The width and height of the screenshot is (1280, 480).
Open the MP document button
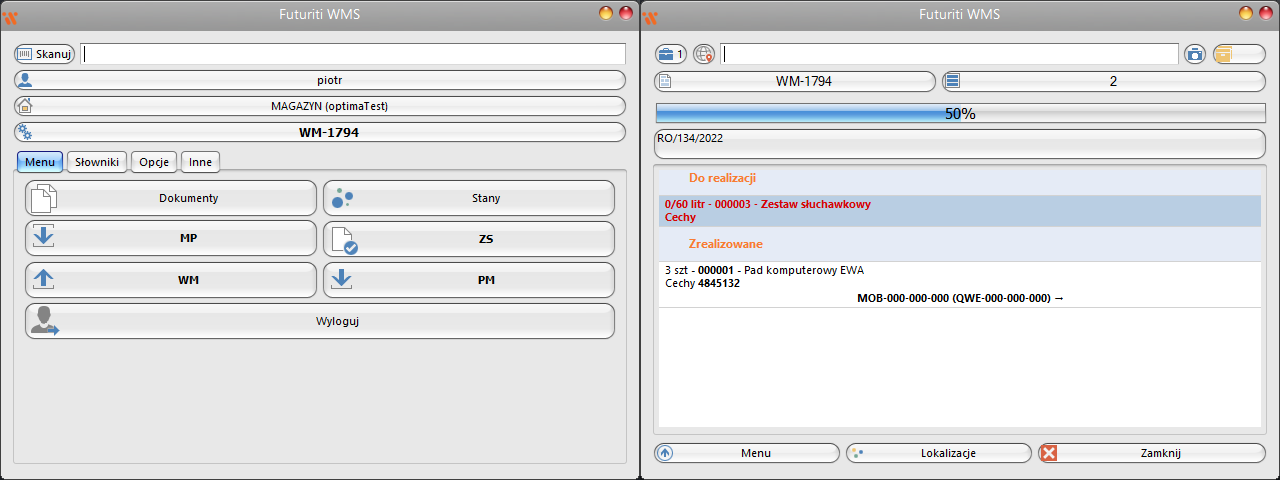(170, 239)
